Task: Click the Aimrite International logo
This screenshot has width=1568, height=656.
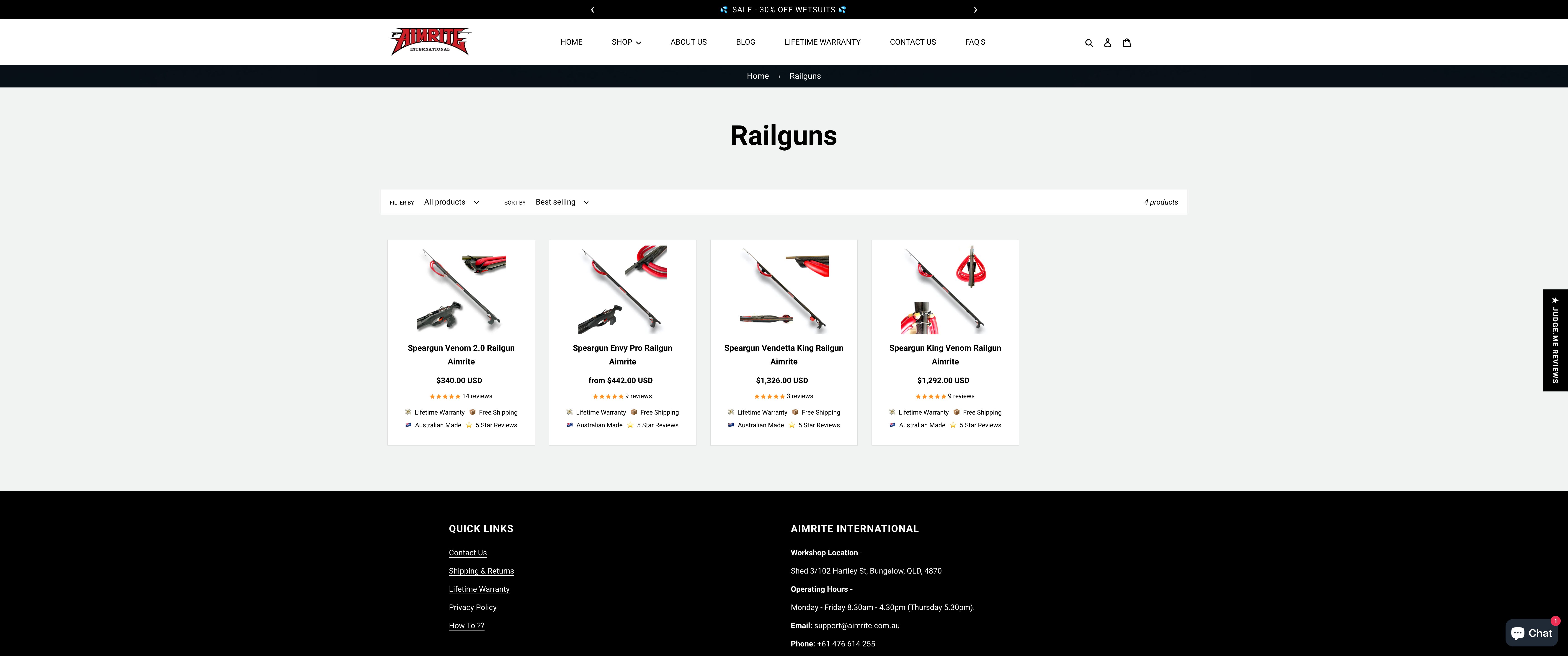Action: pos(431,41)
